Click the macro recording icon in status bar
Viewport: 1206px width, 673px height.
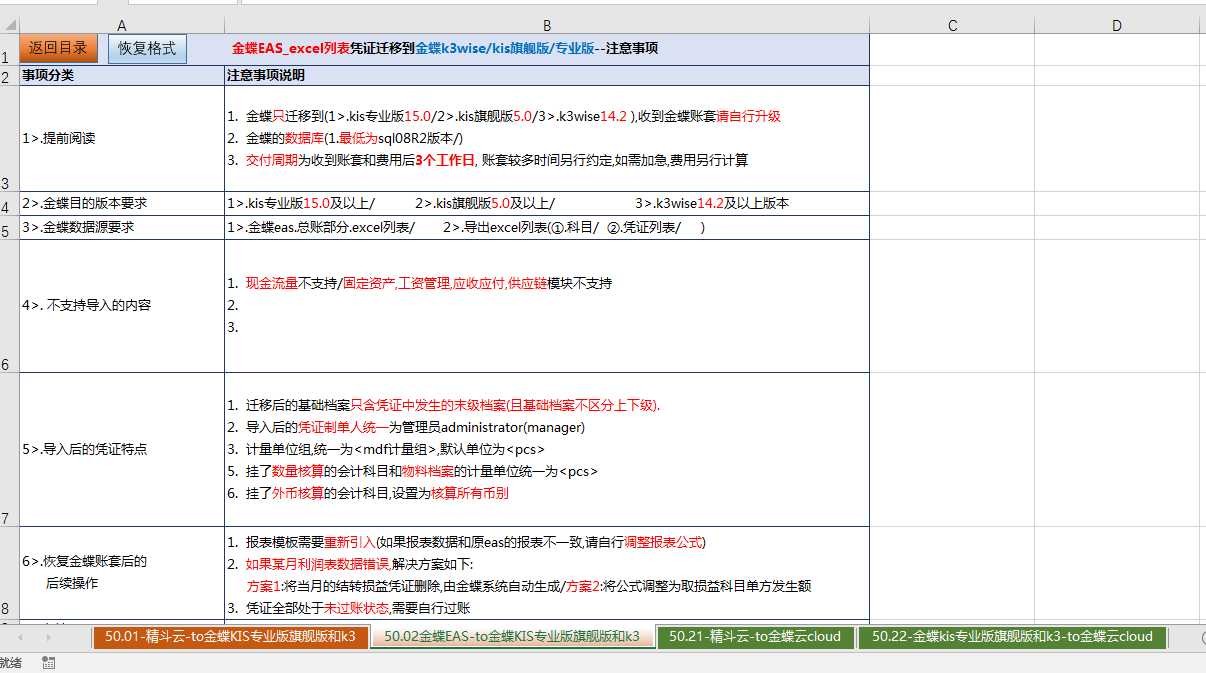coord(49,662)
